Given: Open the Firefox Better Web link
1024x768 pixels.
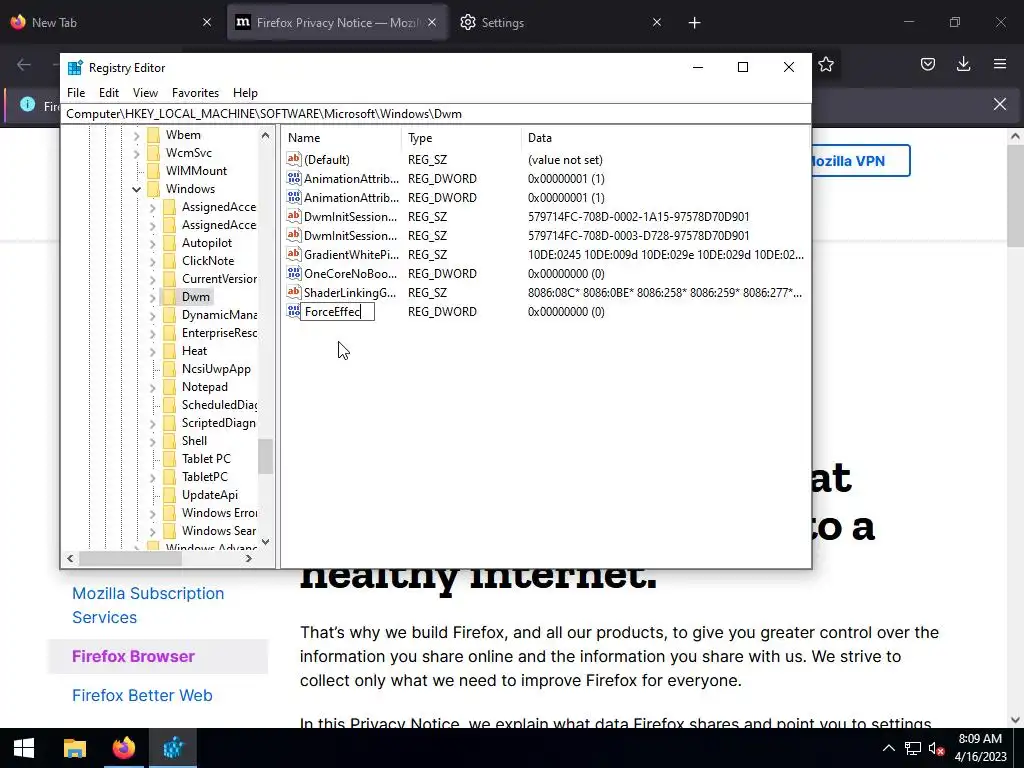Looking at the screenshot, I should [x=142, y=696].
